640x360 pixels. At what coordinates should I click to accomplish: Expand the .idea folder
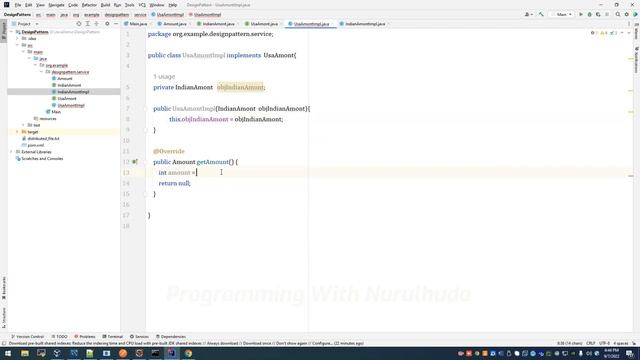18,38
